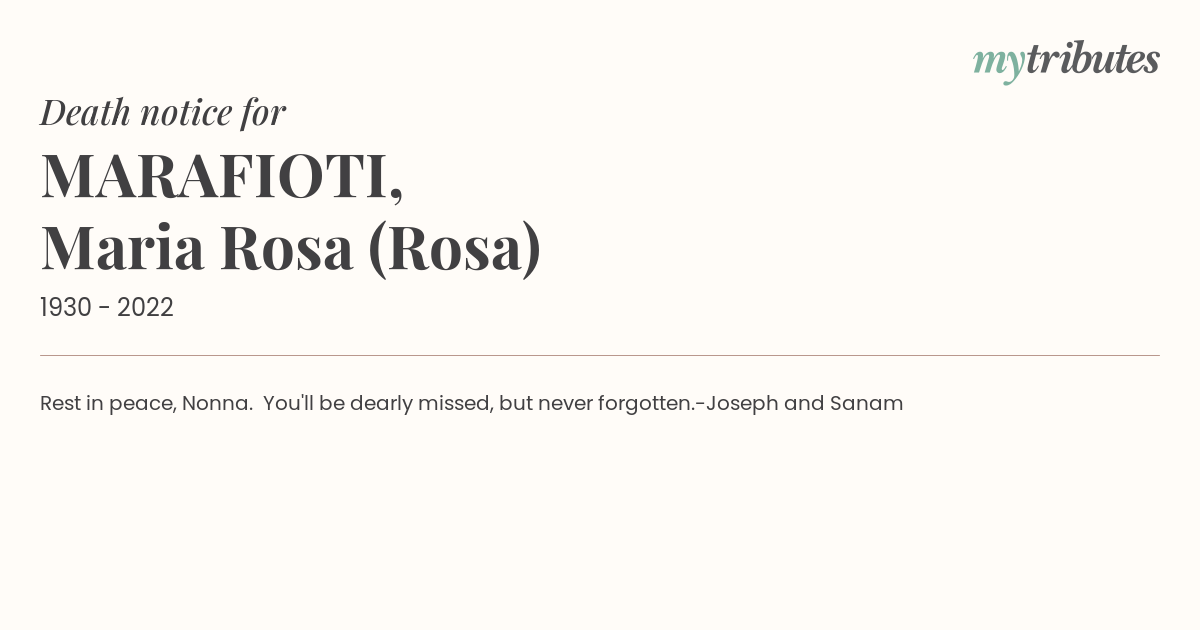Click the word "Maria" in the heading
This screenshot has width=1200, height=630.
coord(123,248)
